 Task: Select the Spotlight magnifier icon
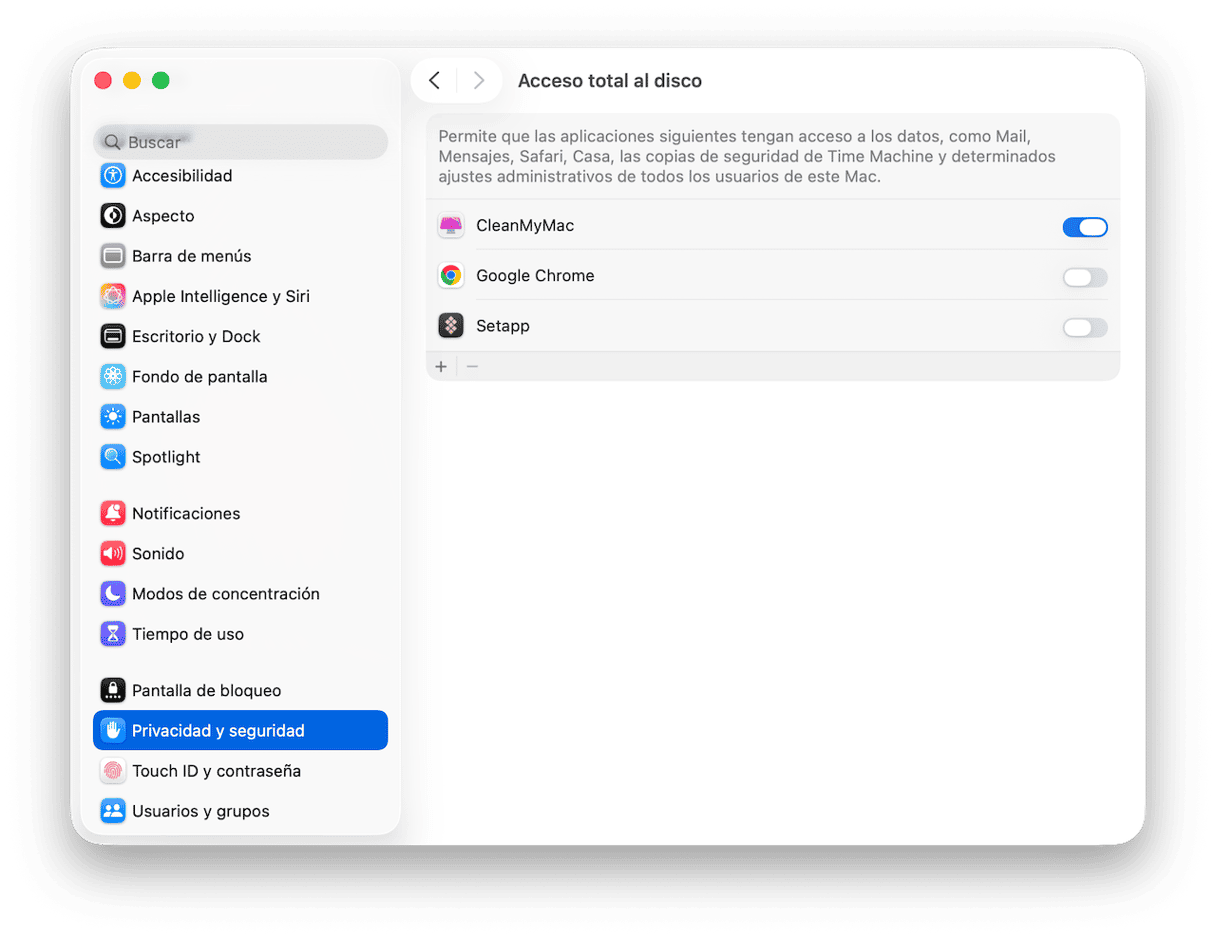pos(113,457)
